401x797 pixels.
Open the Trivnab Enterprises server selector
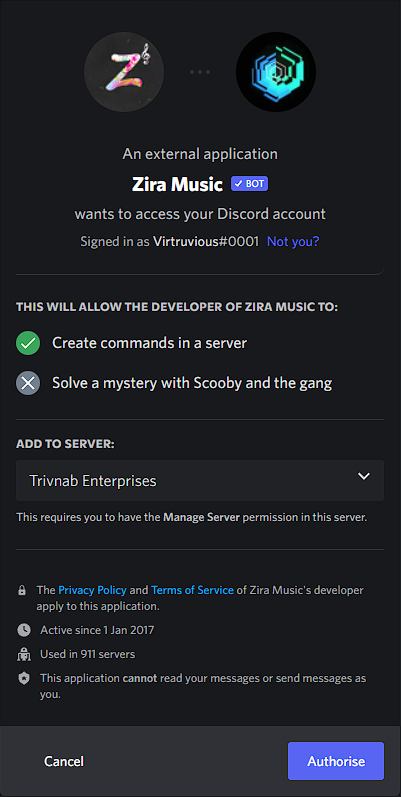200,480
